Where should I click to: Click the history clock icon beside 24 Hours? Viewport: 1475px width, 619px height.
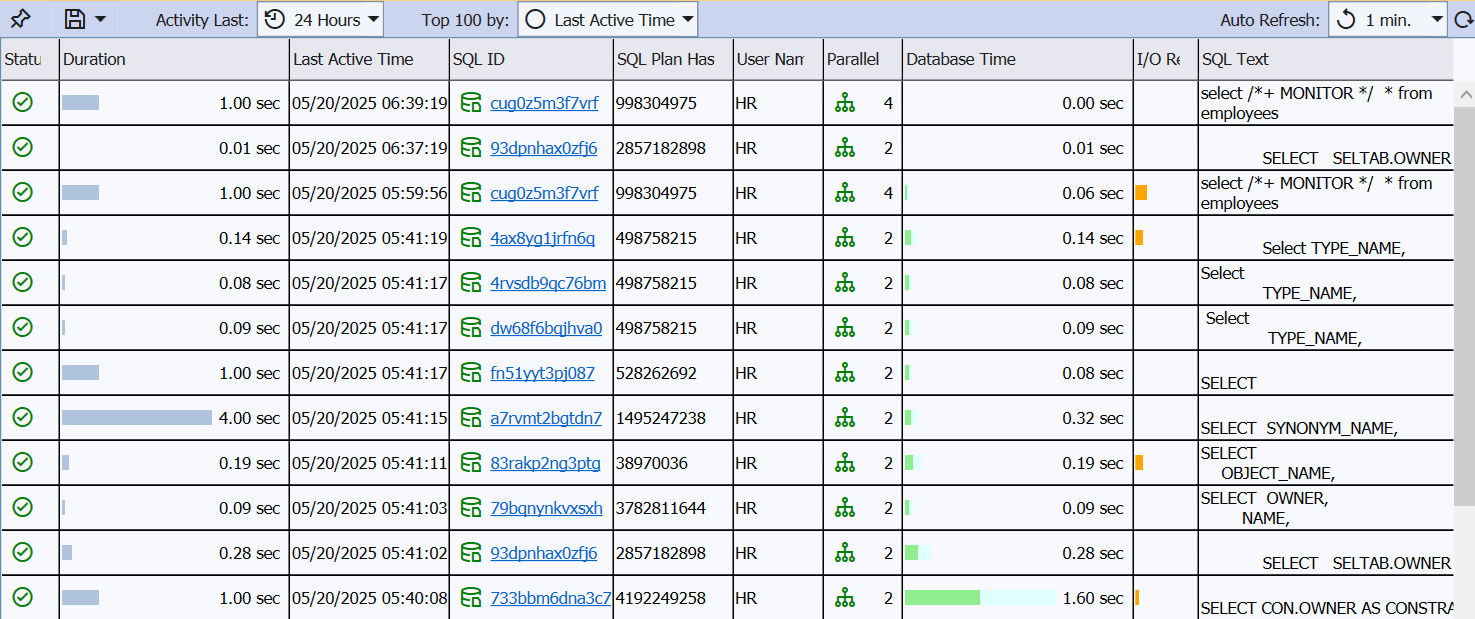point(275,18)
